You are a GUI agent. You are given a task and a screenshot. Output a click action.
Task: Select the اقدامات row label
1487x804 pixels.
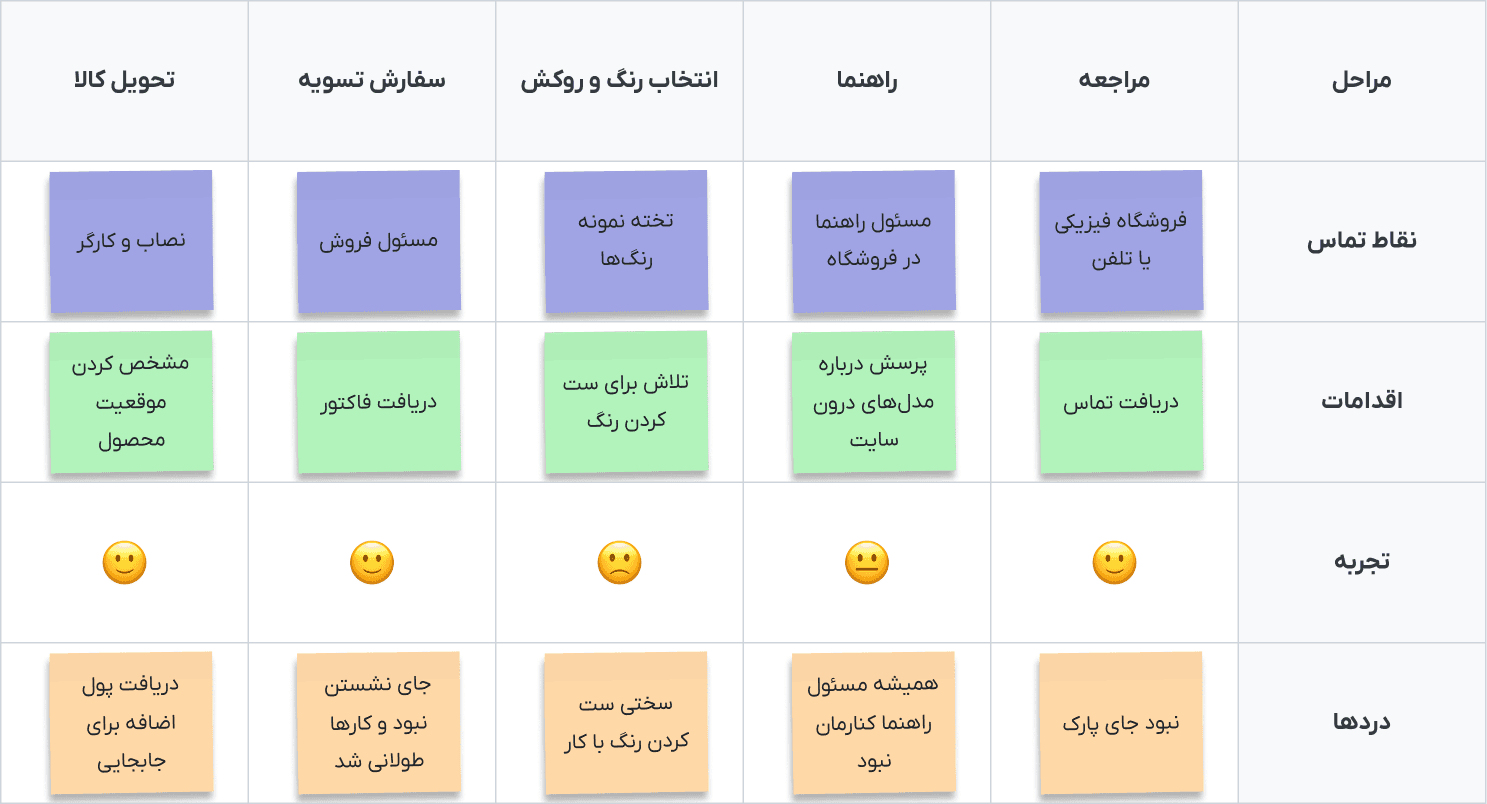(1361, 402)
